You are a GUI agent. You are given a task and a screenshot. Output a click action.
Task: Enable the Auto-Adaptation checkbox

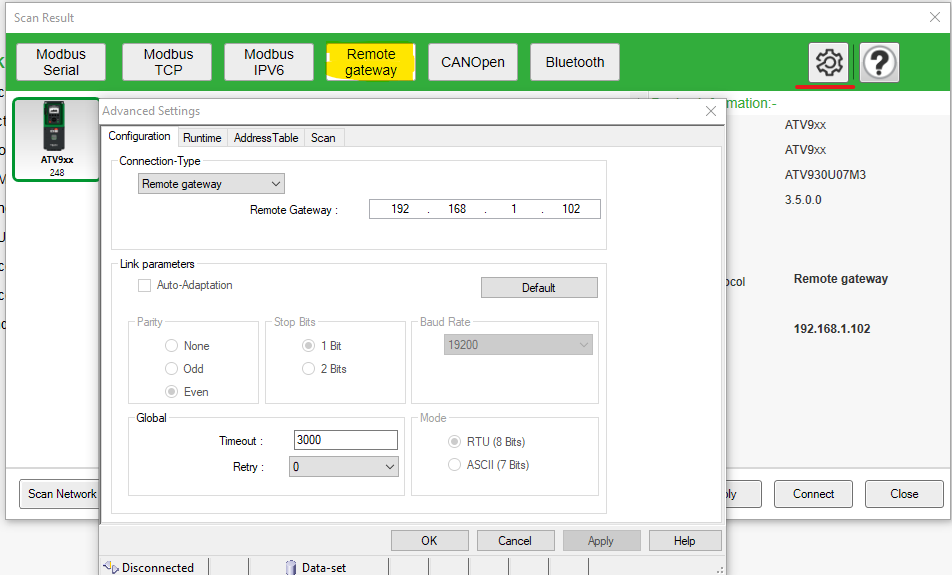click(x=144, y=285)
